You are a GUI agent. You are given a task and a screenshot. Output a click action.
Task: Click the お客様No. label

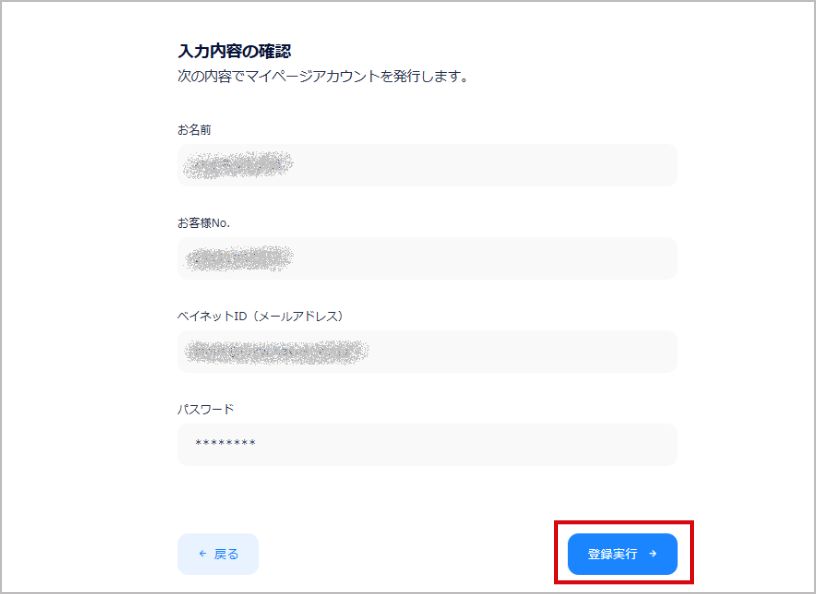(x=203, y=223)
